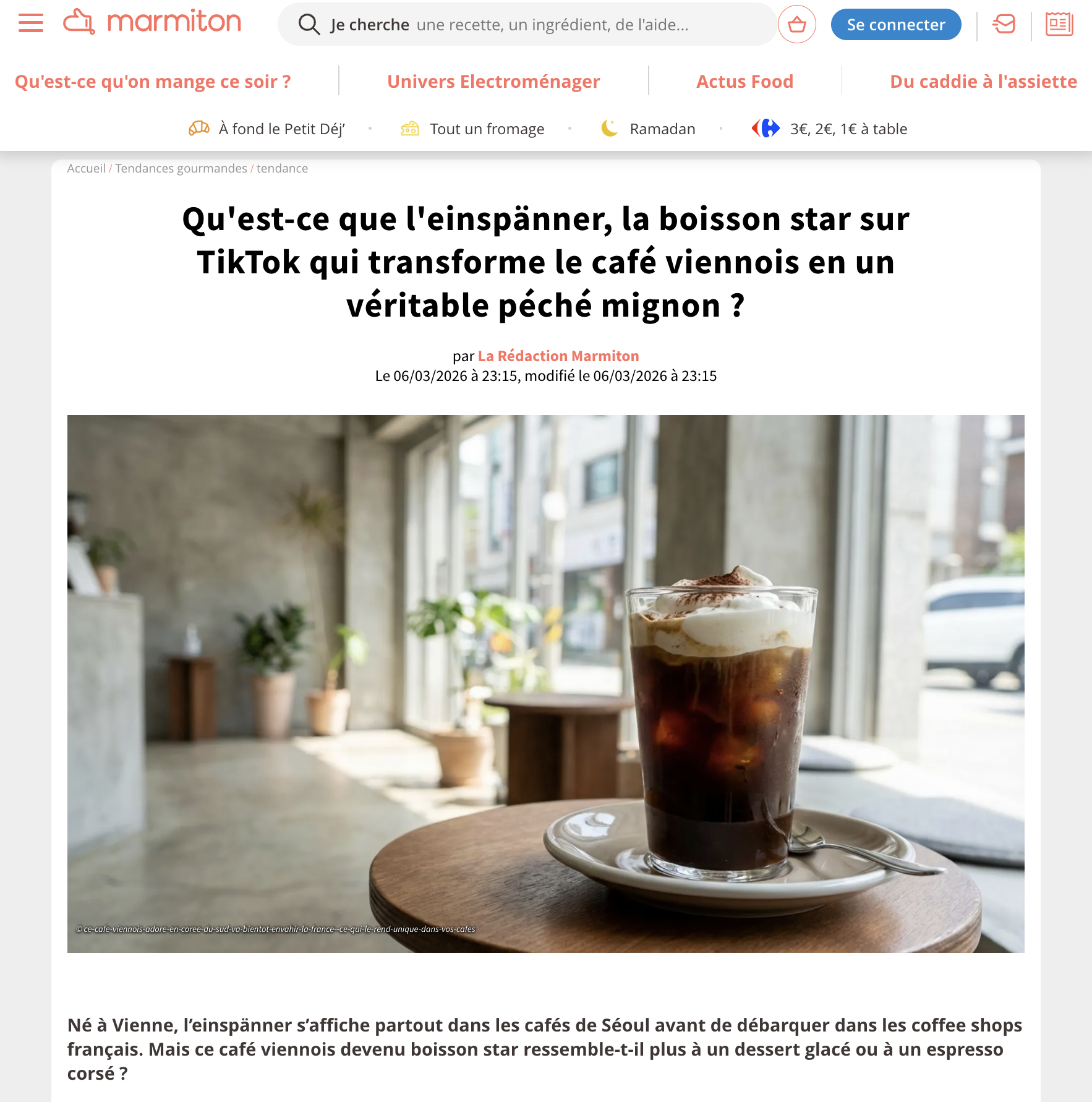Click the crescent moon Ramadan icon

pos(610,129)
